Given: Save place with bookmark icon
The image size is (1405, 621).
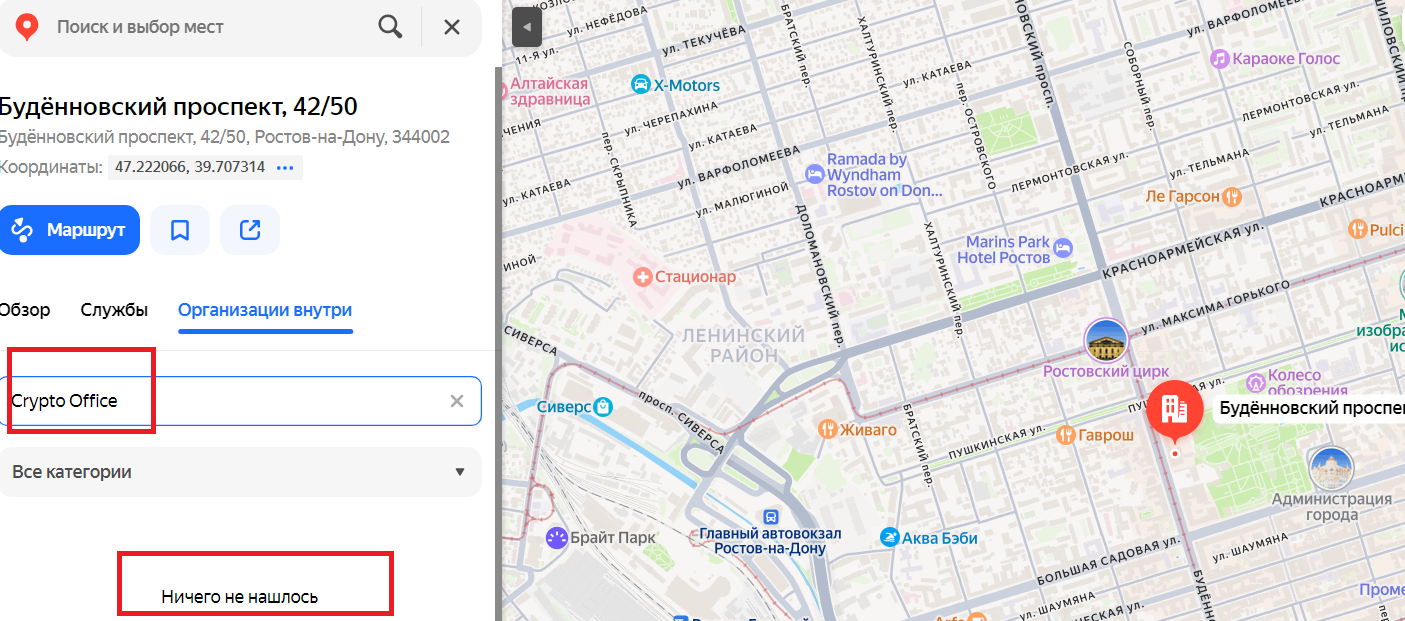Looking at the screenshot, I should click(x=180, y=230).
